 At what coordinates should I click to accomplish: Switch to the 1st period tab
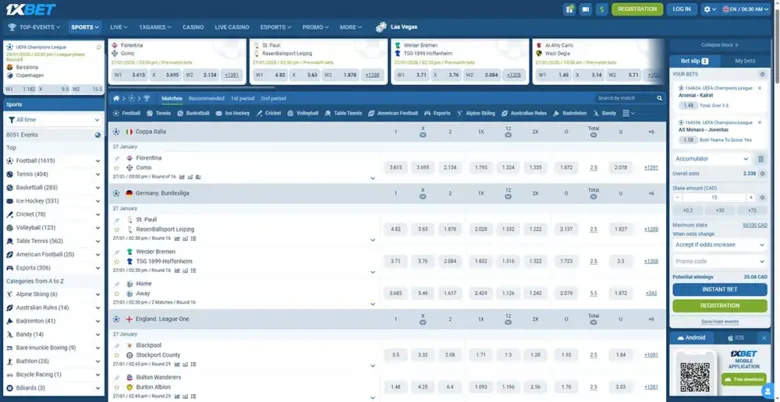pos(242,99)
